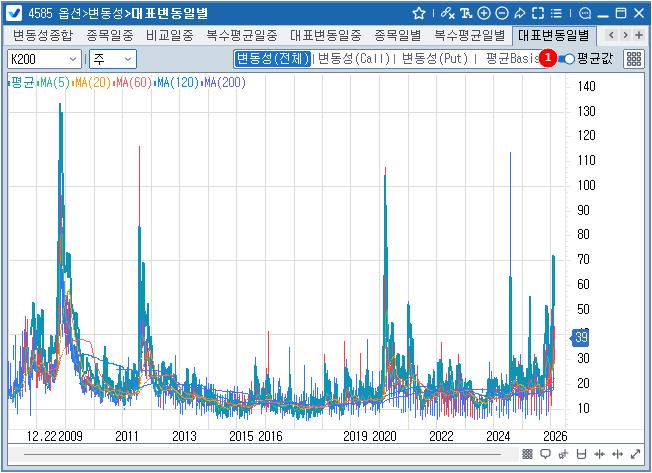The width and height of the screenshot is (652, 473).
Task: Click the chat bubble icon in title bar
Action: (585, 13)
